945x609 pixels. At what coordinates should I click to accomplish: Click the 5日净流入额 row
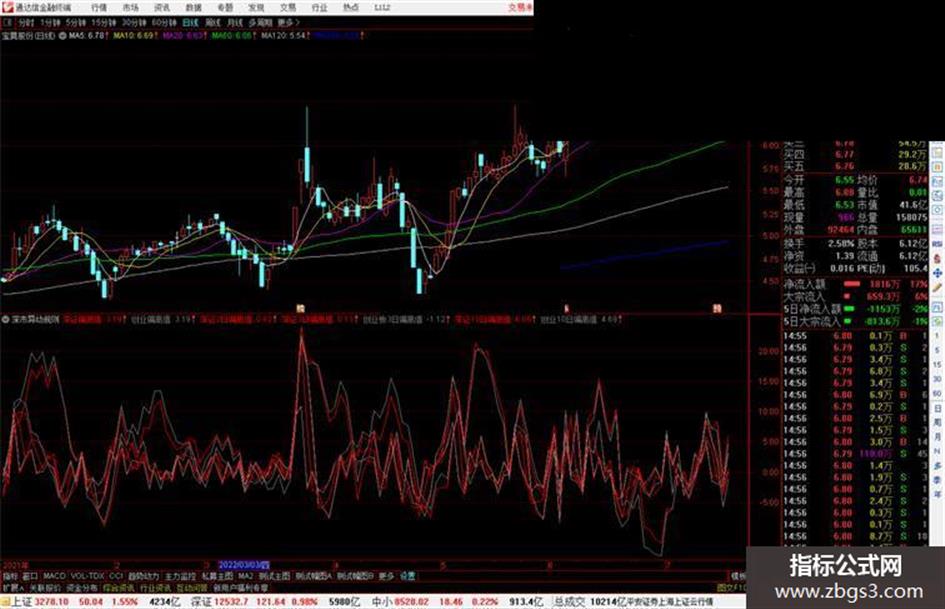(856, 309)
